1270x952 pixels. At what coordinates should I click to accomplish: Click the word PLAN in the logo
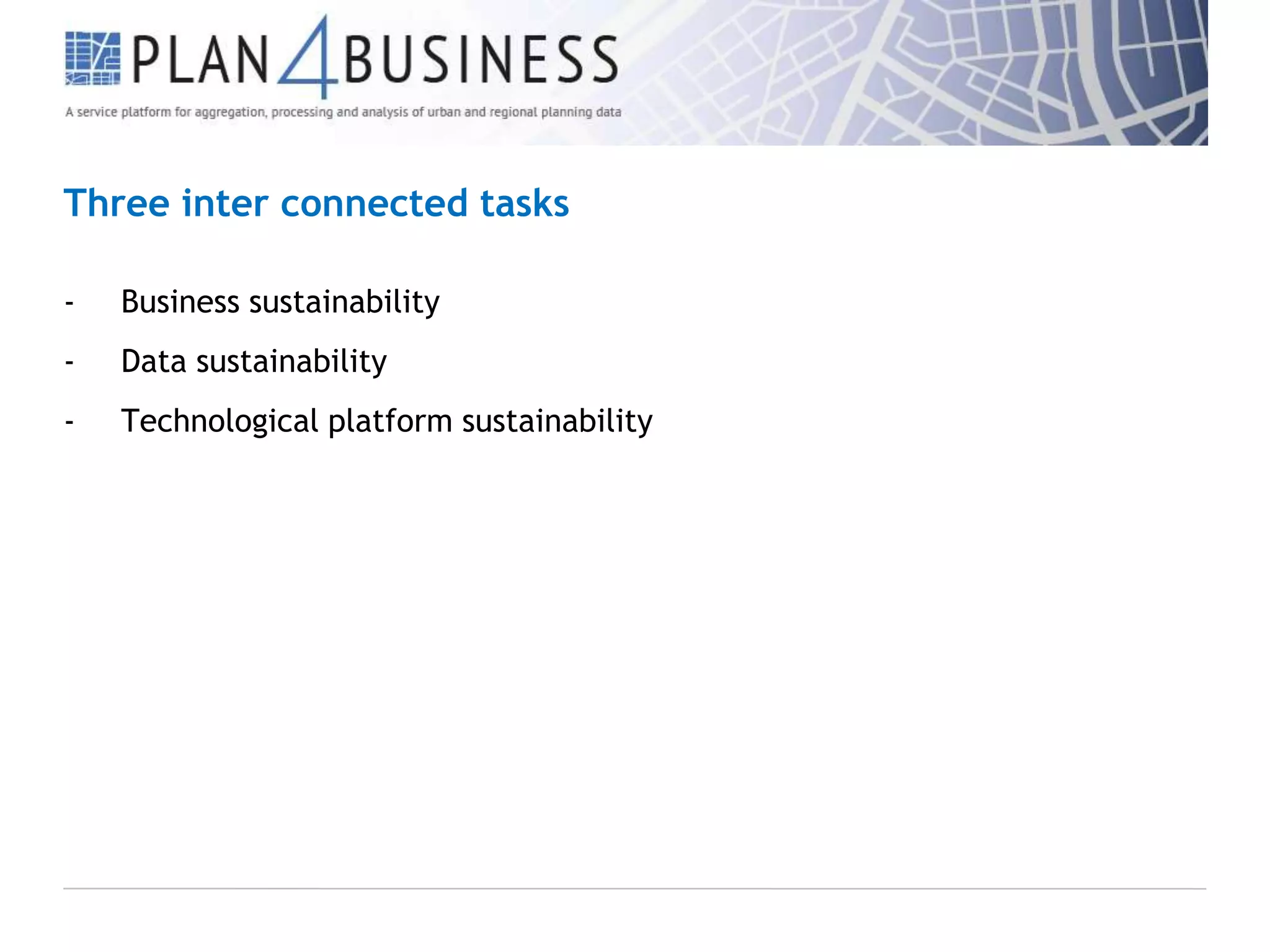point(200,60)
